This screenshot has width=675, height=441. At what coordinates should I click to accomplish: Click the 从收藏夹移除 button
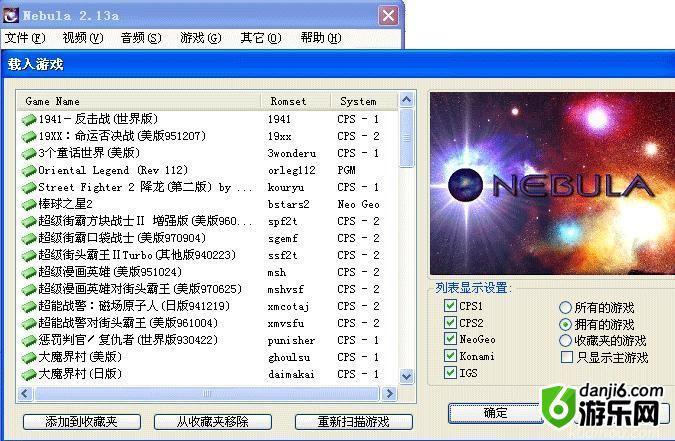coord(213,422)
